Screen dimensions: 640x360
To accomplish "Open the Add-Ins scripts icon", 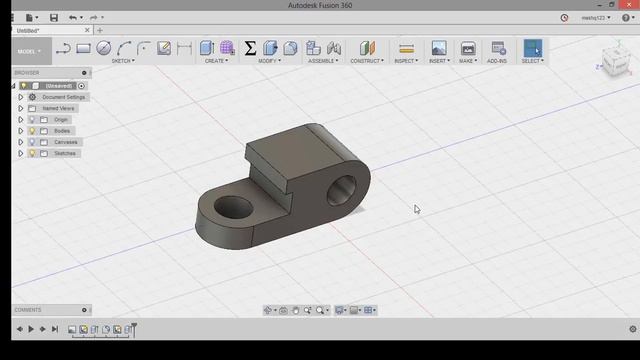I will pos(498,48).
